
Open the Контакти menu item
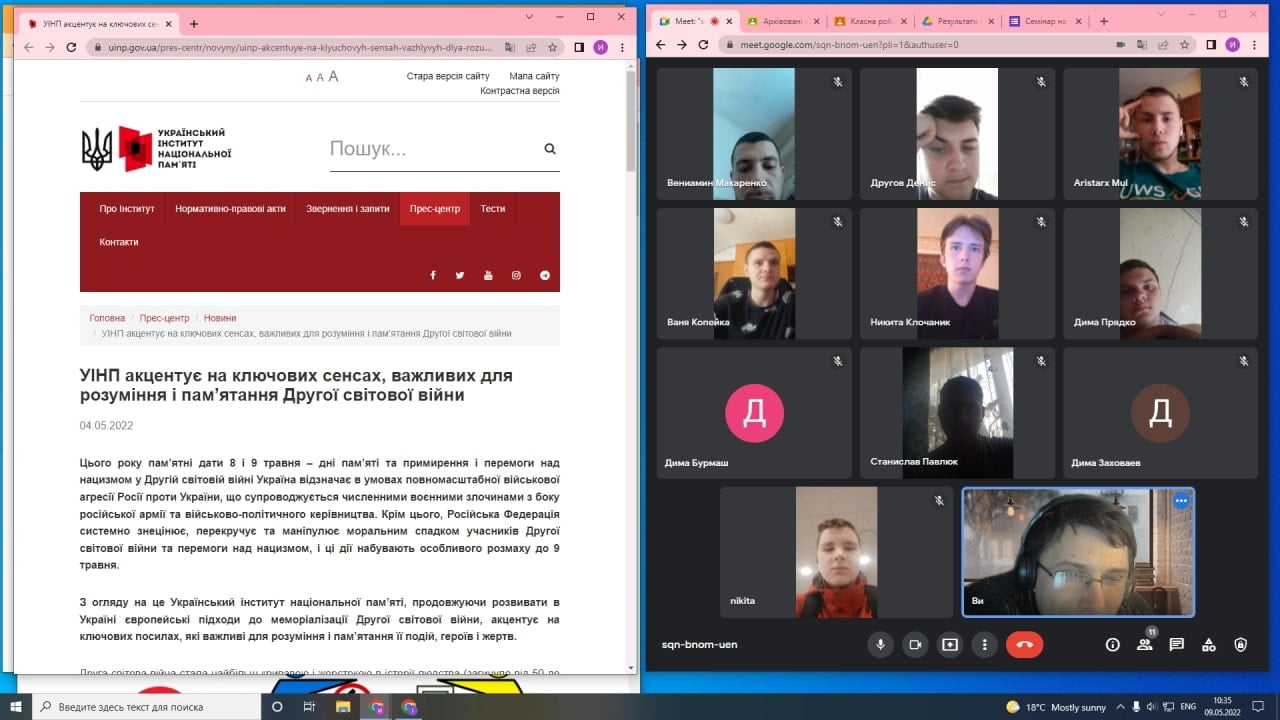point(119,242)
